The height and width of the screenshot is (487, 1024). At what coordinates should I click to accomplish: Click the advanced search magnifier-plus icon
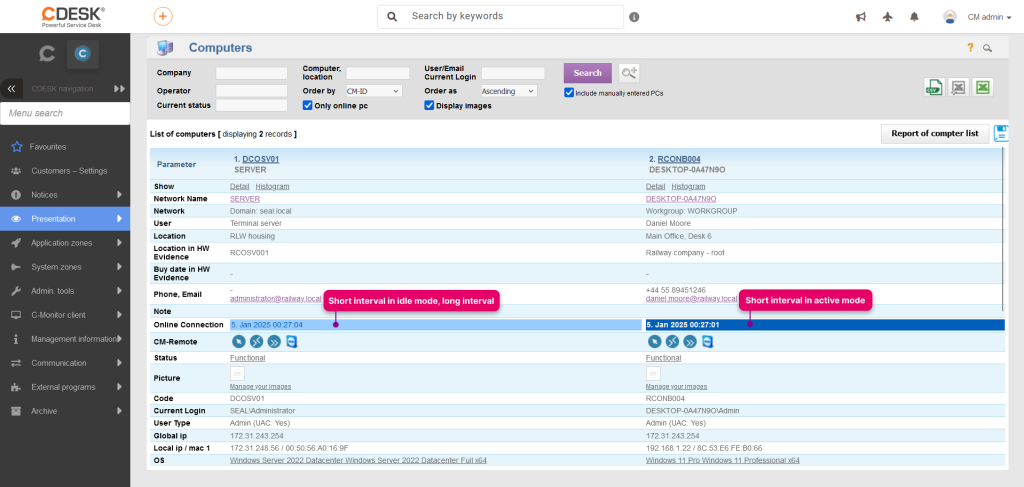click(x=629, y=73)
